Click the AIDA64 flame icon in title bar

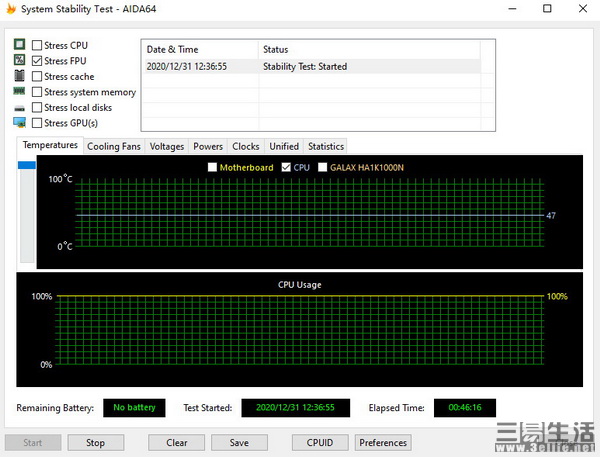[11, 9]
